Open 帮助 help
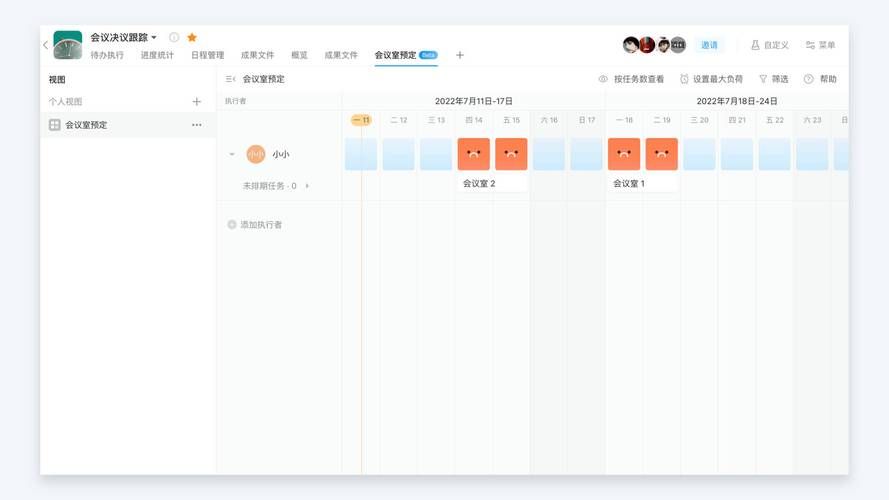 820,79
